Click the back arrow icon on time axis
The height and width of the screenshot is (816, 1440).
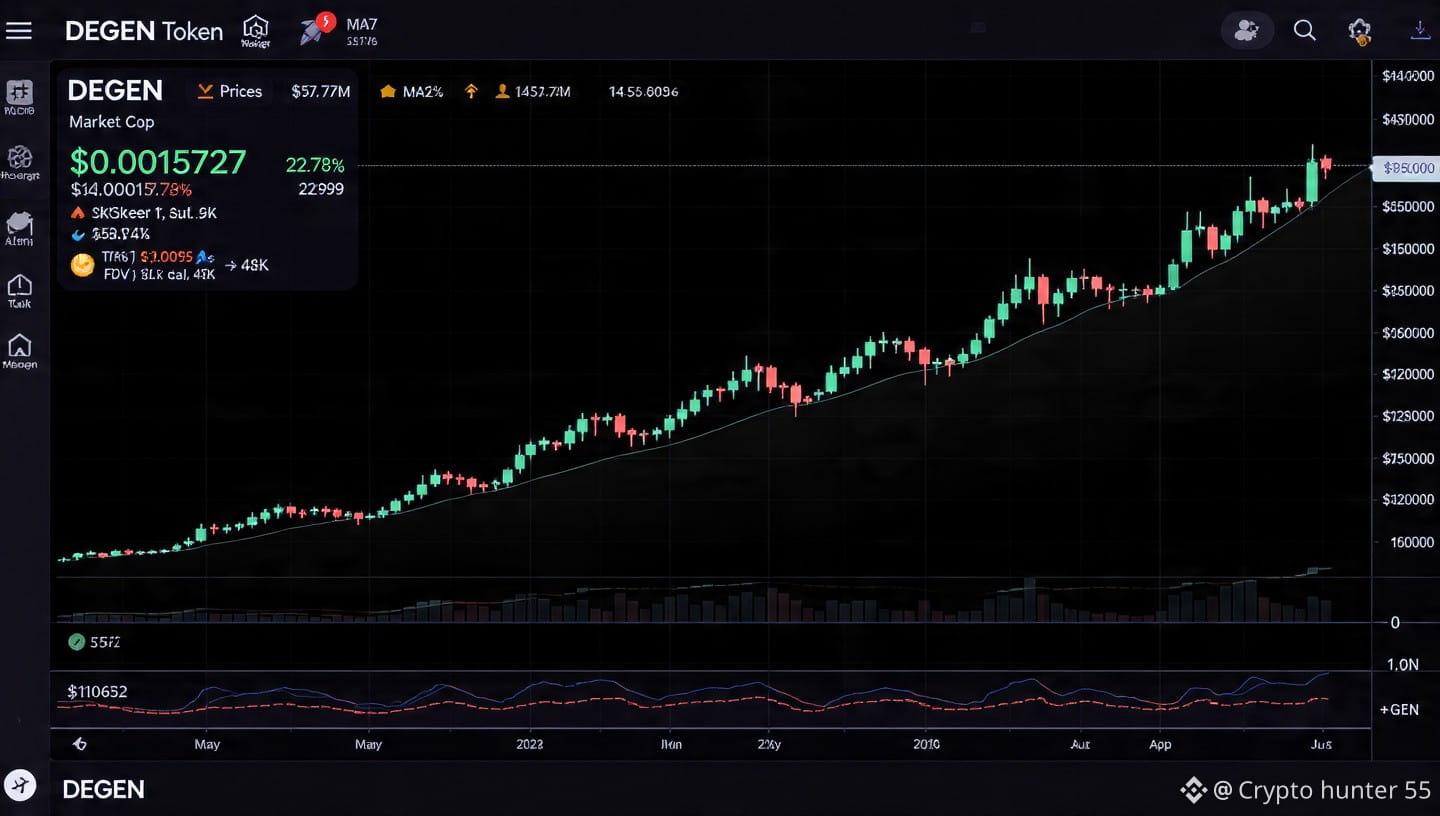[x=79, y=744]
